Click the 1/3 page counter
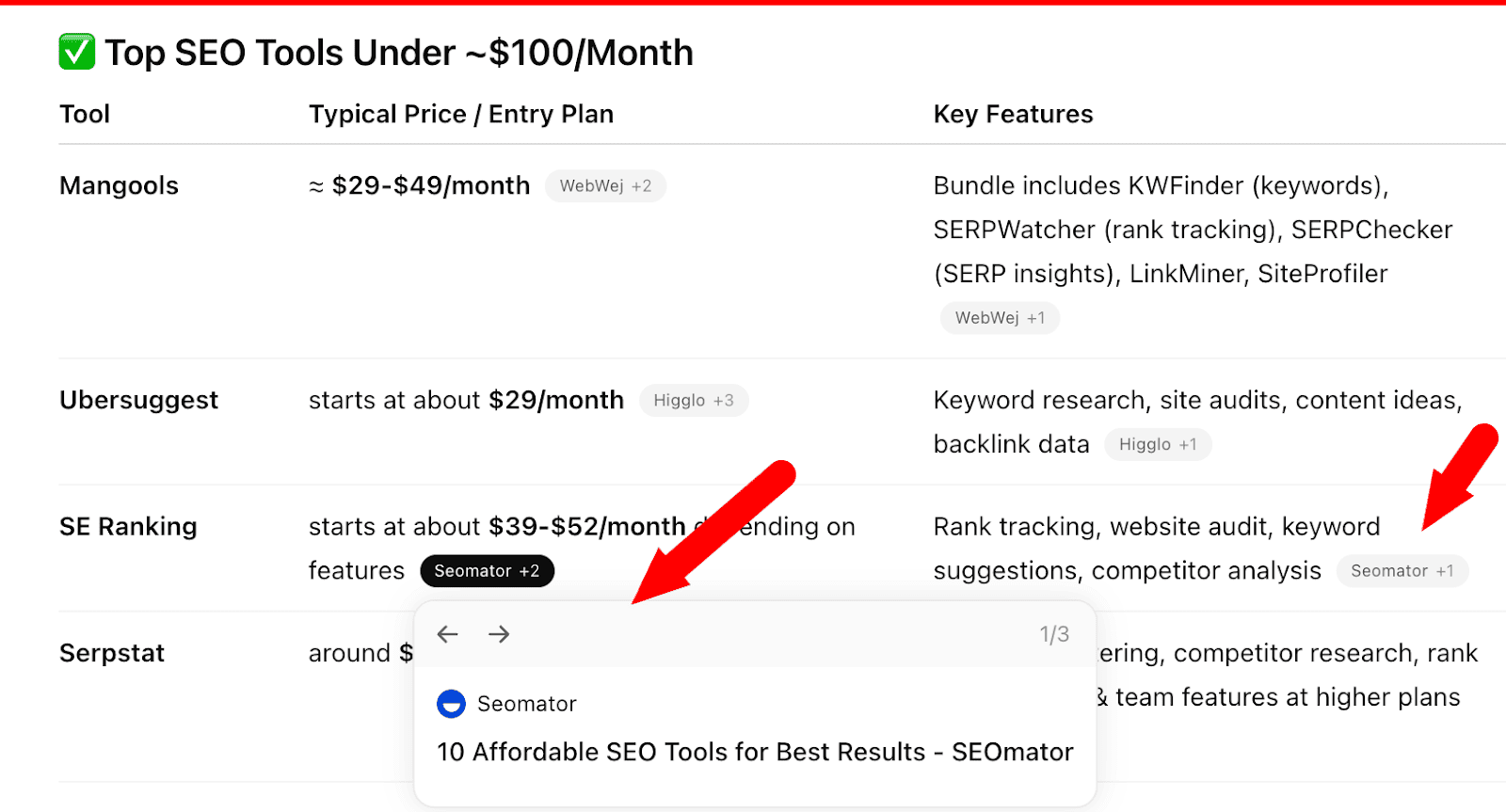Viewport: 1506px width, 812px height. point(1054,634)
